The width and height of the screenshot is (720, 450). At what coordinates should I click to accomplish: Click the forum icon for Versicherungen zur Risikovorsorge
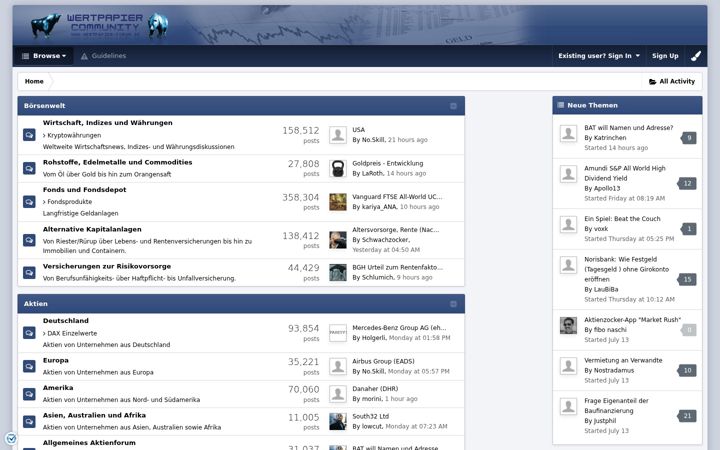click(29, 273)
